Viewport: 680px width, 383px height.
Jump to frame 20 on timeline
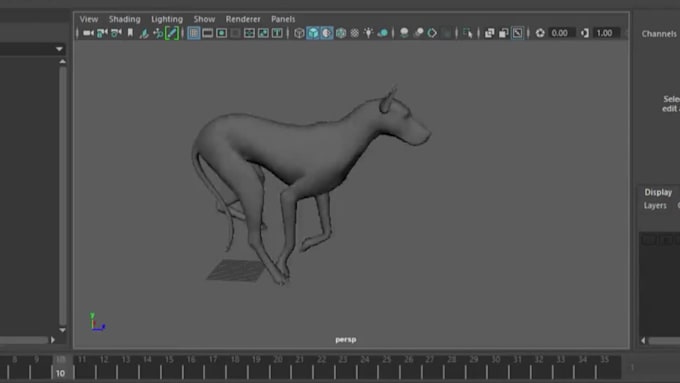(x=278, y=360)
